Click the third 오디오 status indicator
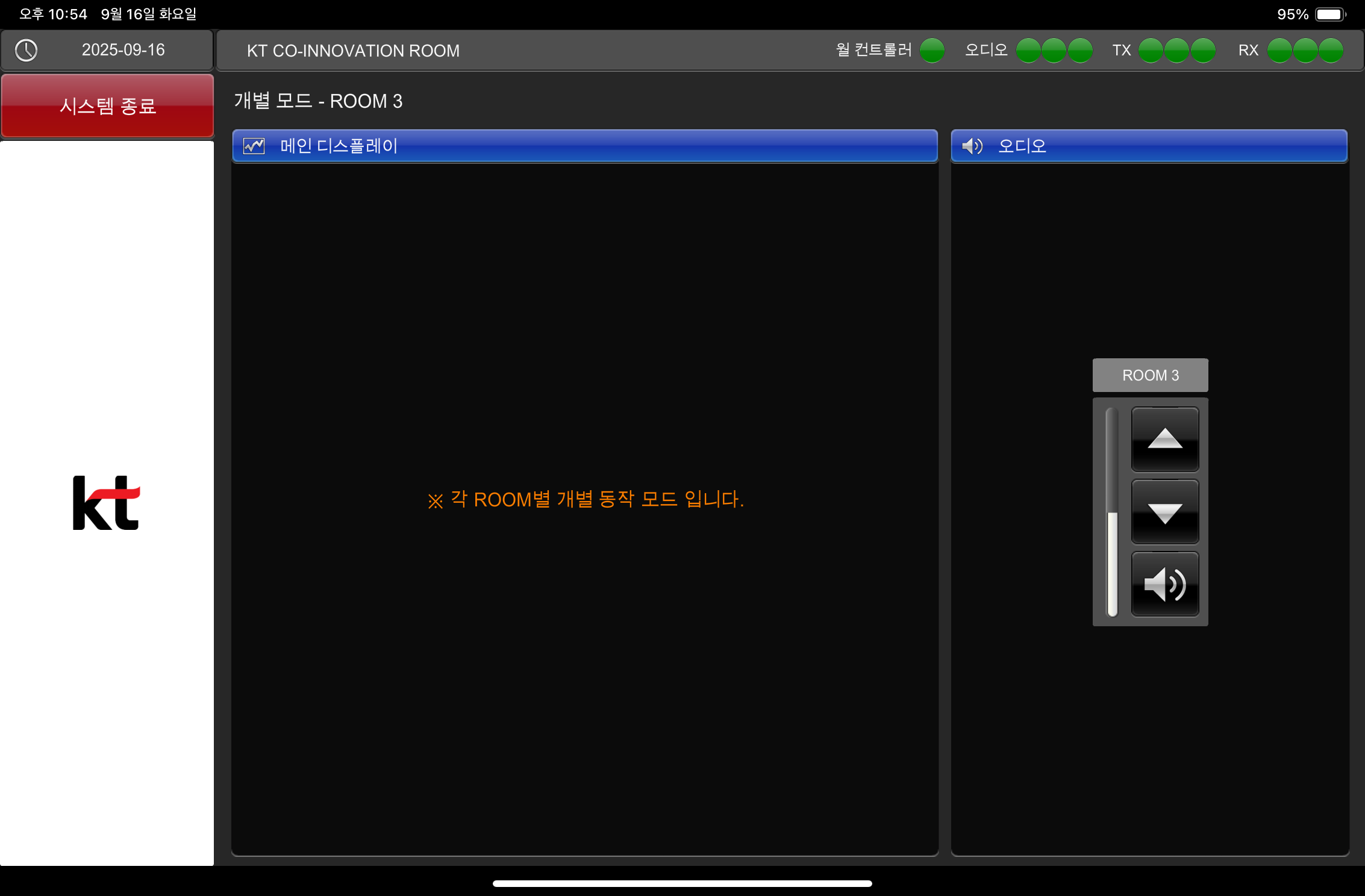The height and width of the screenshot is (896, 1365). [x=1080, y=51]
